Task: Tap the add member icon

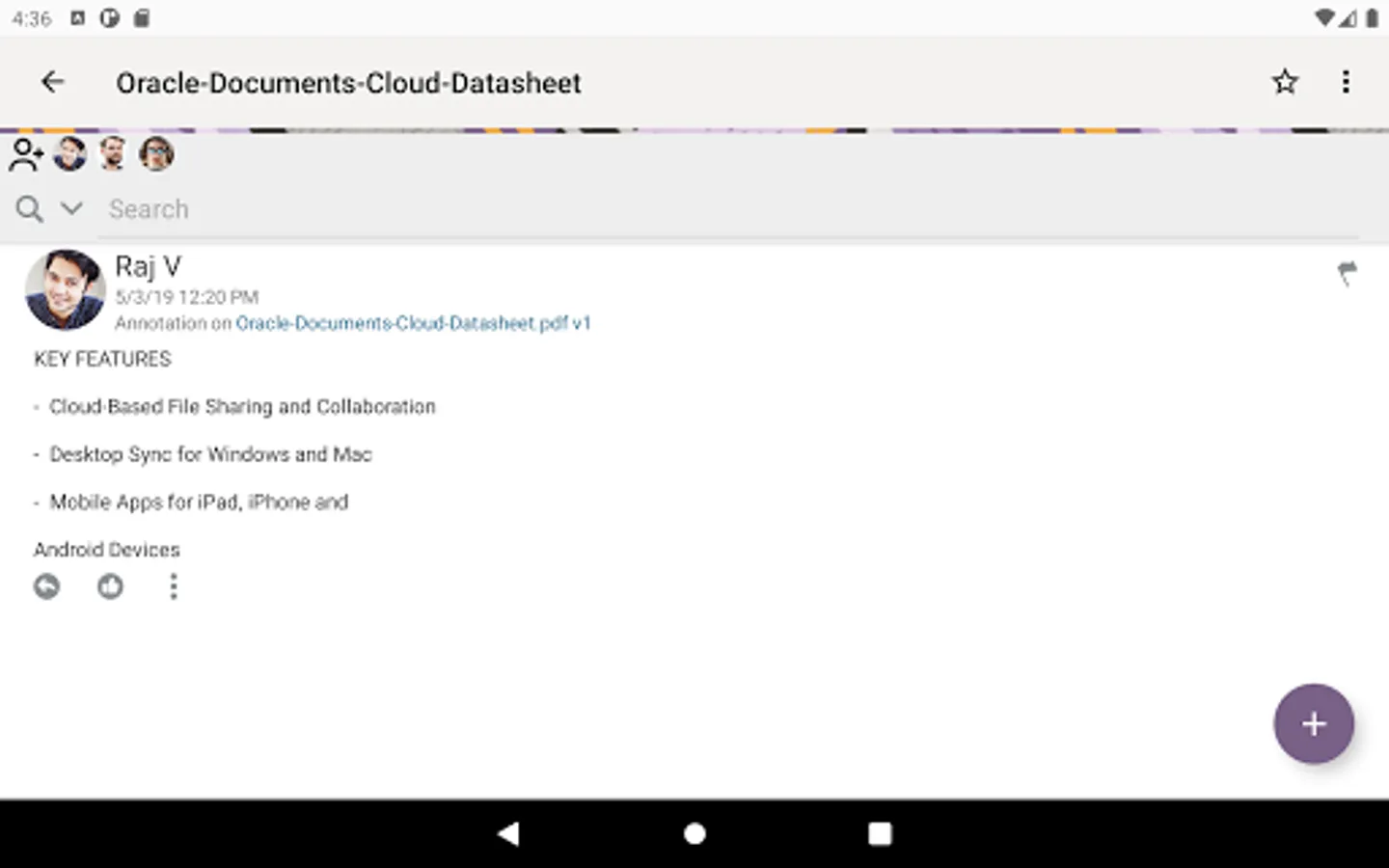Action: pos(26,154)
